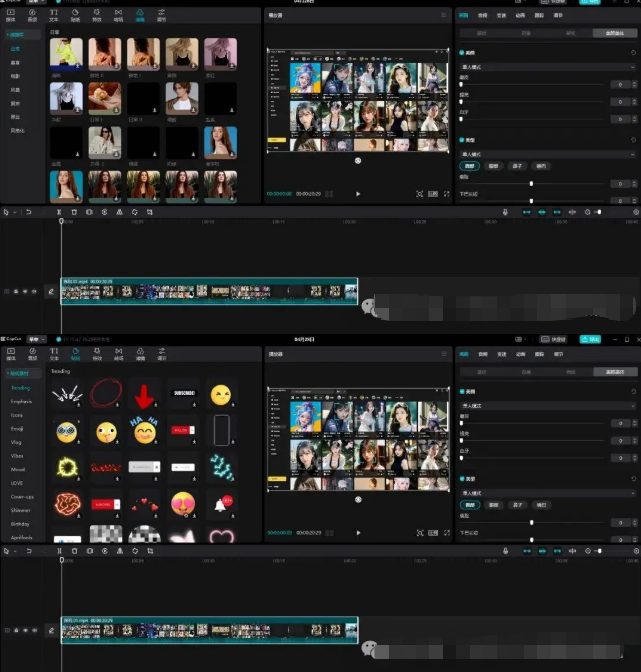Switch to the Vlog sticker category
Screen dimensions: 641x672
coord(18,441)
